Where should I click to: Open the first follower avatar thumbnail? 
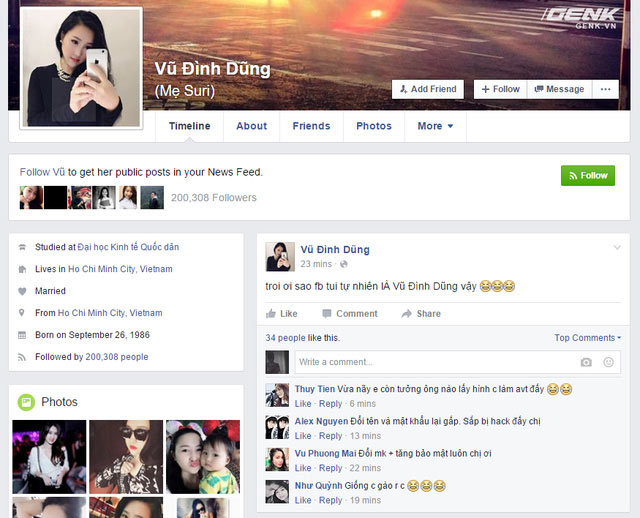[31, 198]
